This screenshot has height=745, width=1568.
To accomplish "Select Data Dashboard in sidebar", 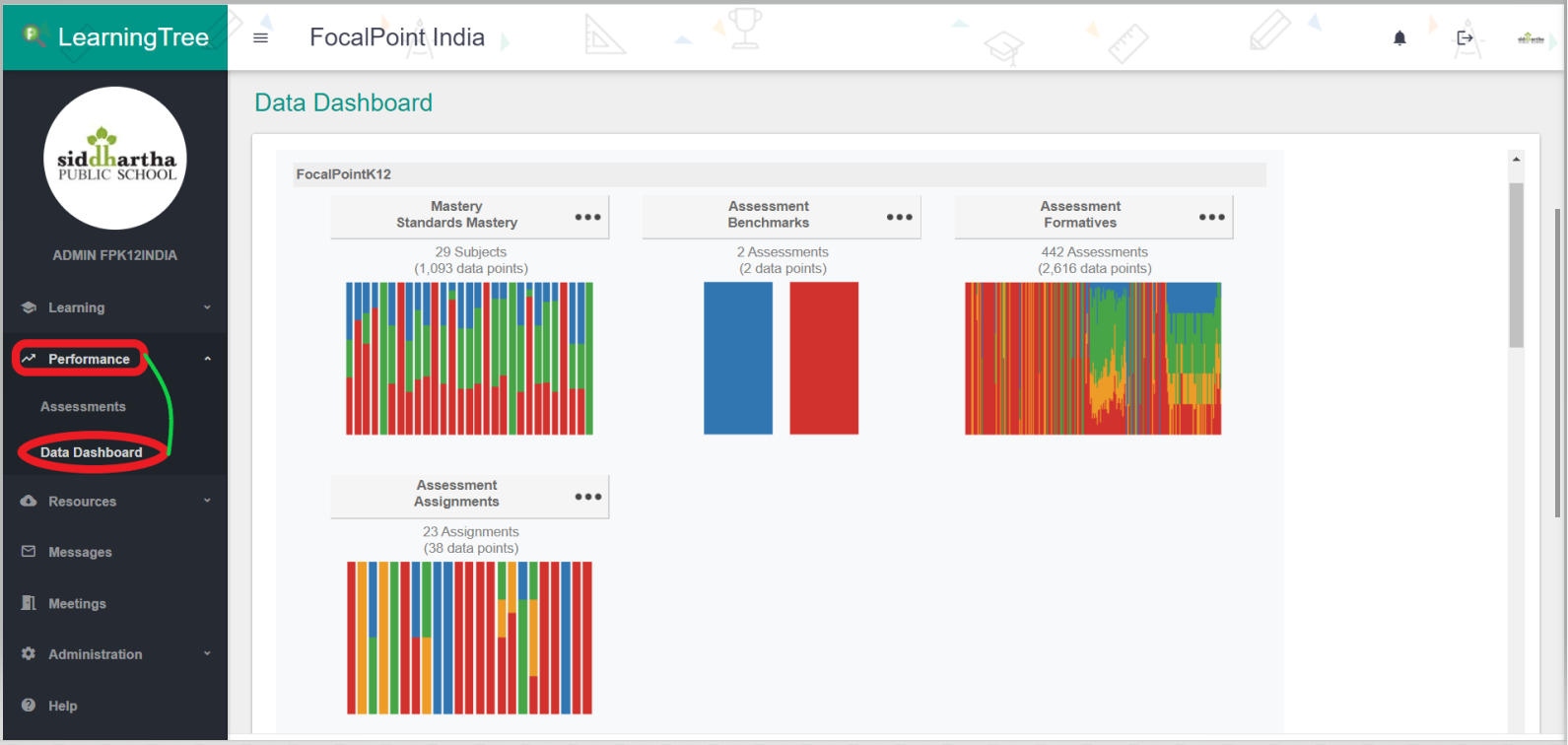I will pyautogui.click(x=92, y=452).
